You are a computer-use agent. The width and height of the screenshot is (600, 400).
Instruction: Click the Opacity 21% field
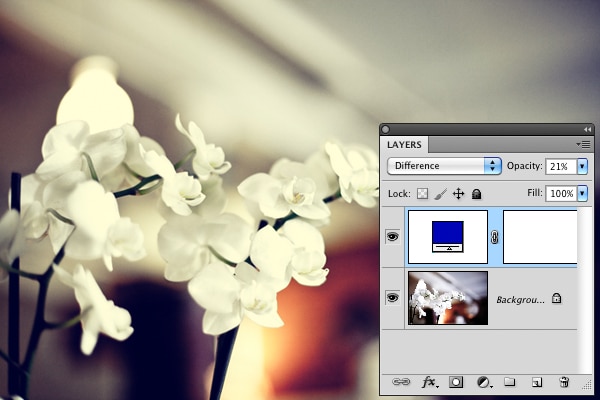561,167
